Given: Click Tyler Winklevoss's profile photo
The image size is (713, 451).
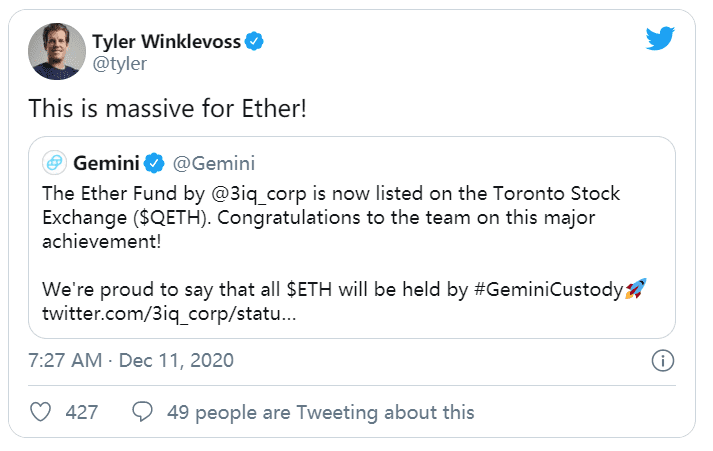Looking at the screenshot, I should coord(57,50).
